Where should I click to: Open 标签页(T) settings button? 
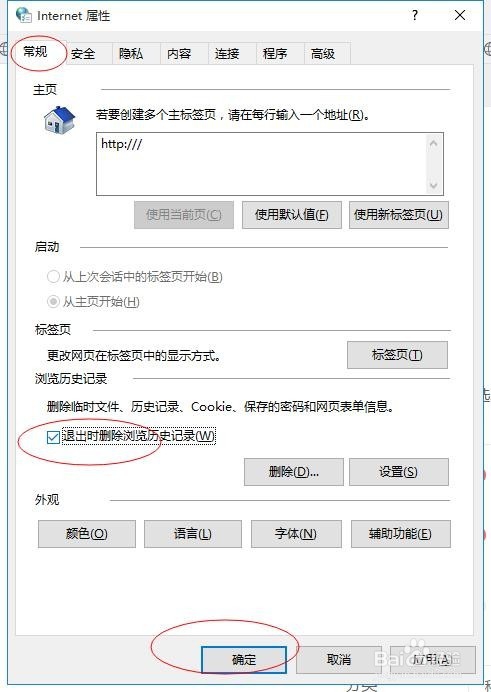[397, 355]
